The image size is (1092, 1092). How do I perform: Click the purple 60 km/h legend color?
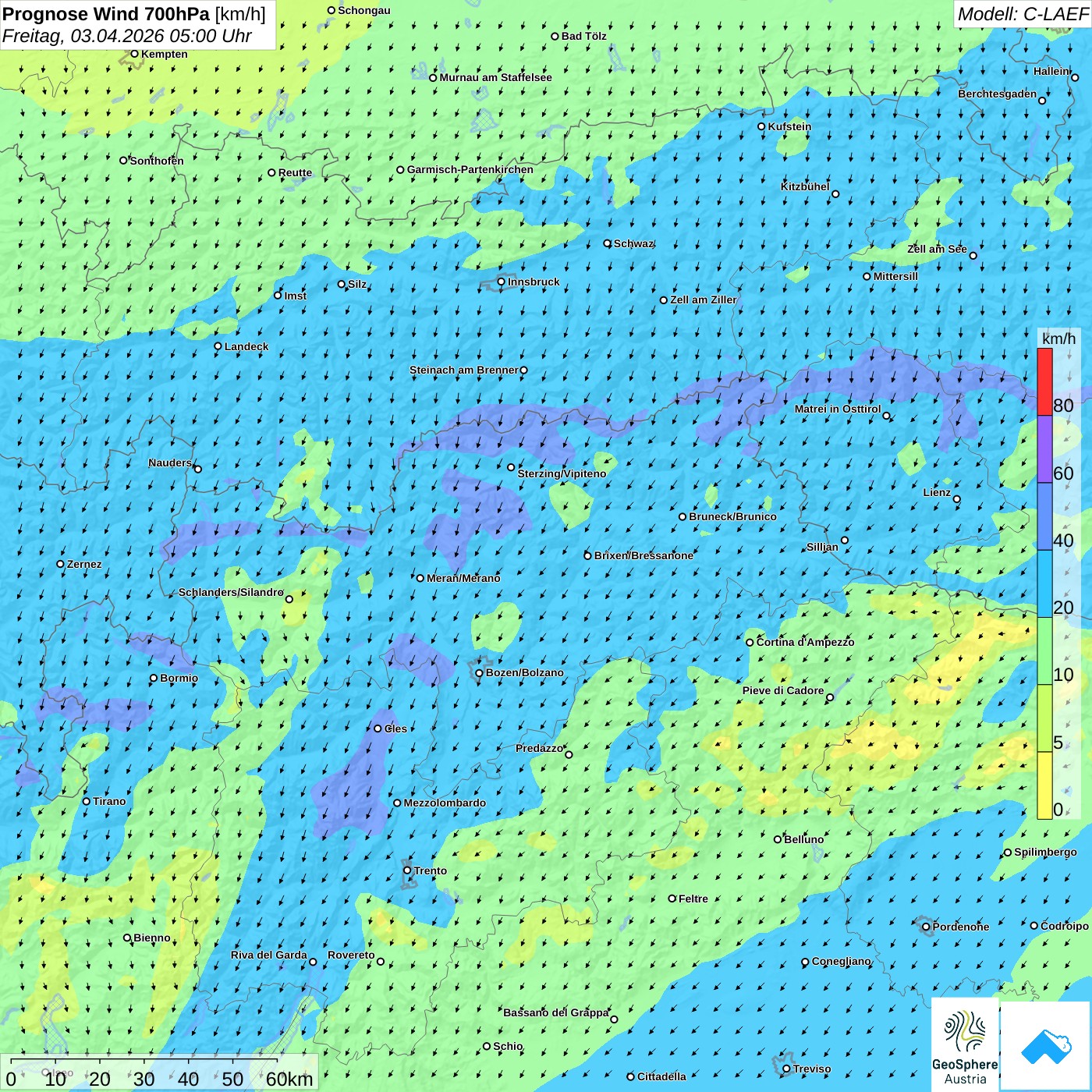click(x=1044, y=449)
